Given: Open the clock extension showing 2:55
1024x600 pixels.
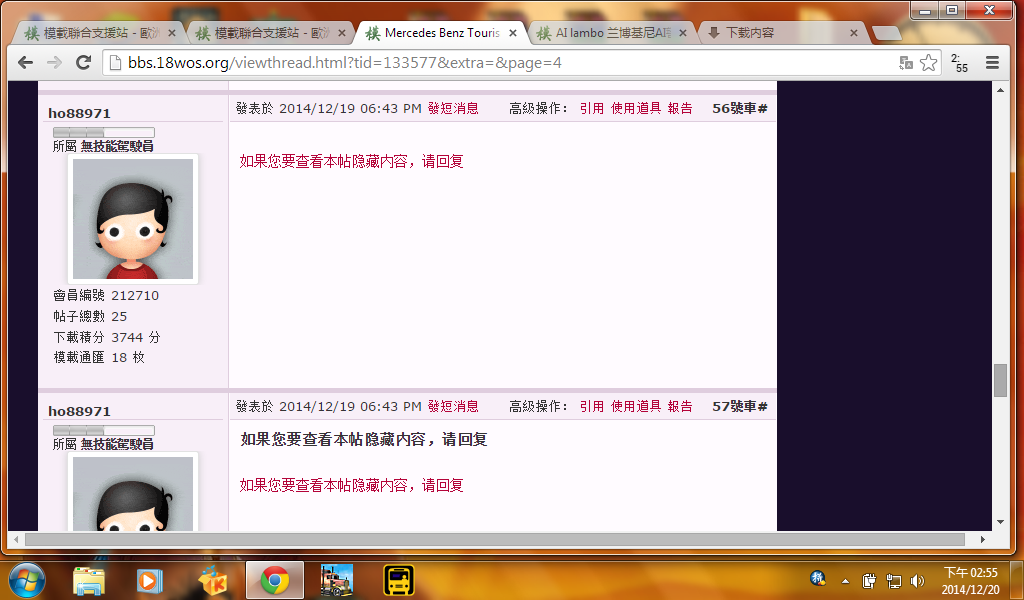Looking at the screenshot, I should point(959,63).
